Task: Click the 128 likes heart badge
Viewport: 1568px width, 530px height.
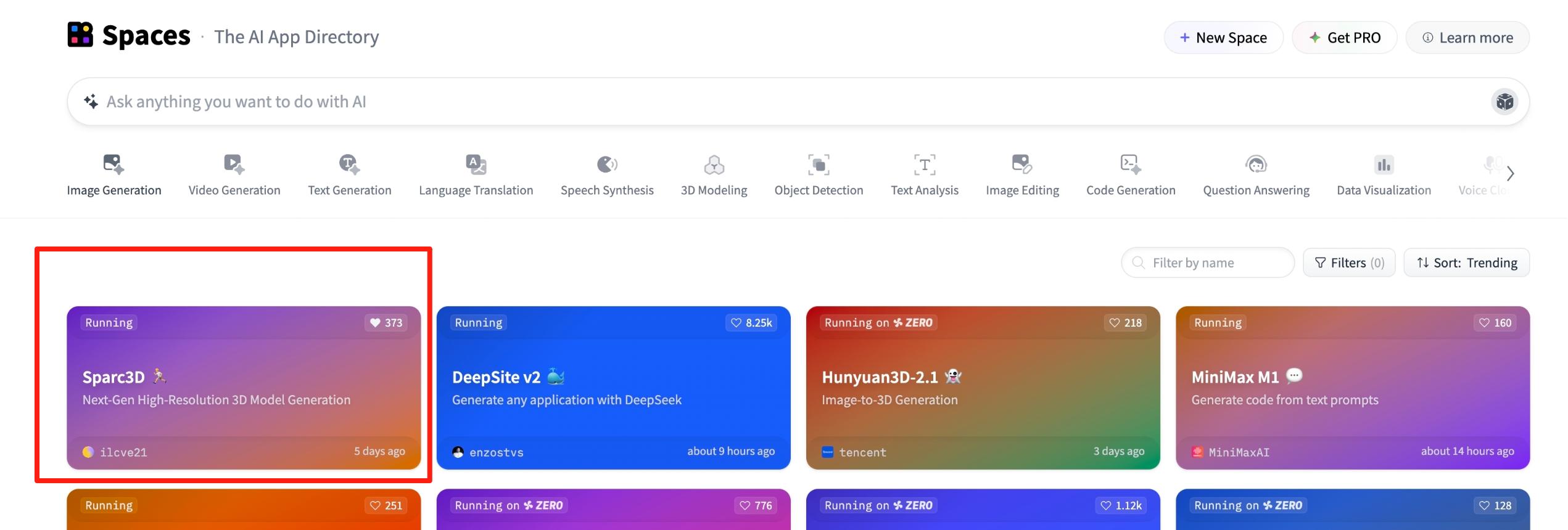Action: pyautogui.click(x=1495, y=505)
